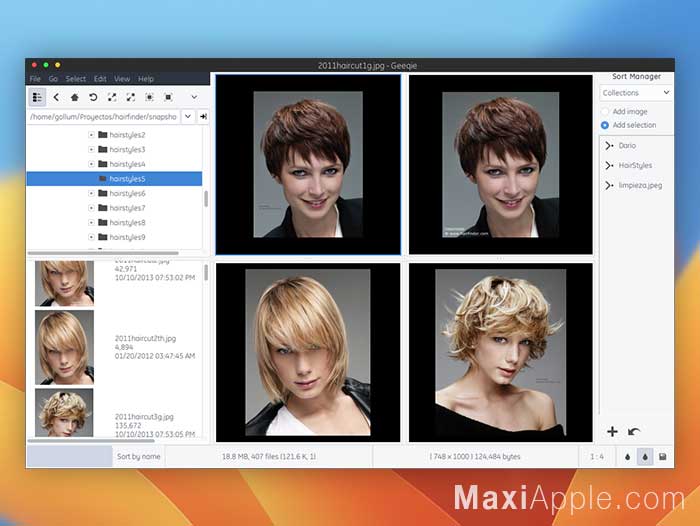This screenshot has width=700, height=526.
Task: Expand the hairstyles7 folder
Action: 91,208
